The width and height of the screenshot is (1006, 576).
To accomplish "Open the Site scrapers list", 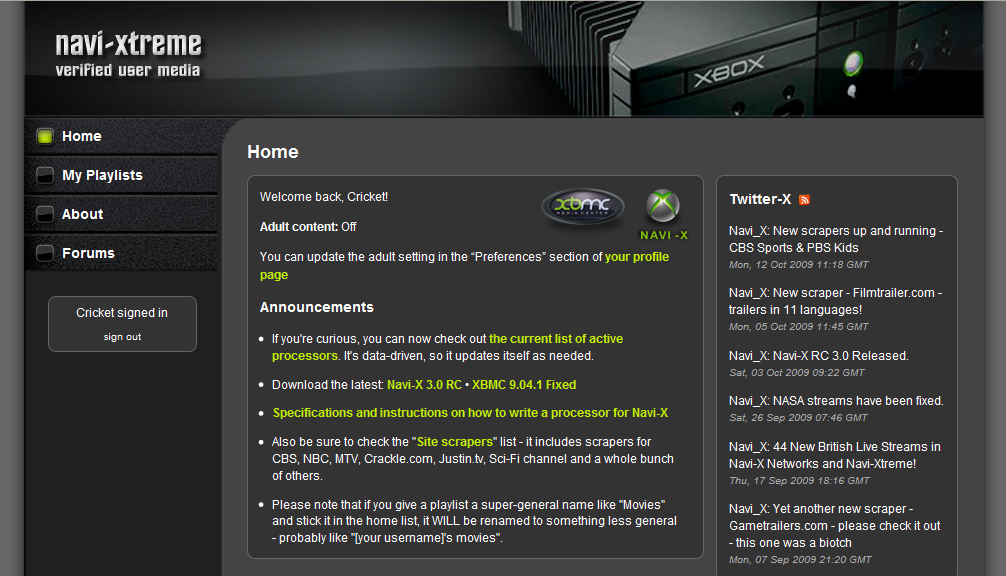I will pyautogui.click(x=455, y=442).
